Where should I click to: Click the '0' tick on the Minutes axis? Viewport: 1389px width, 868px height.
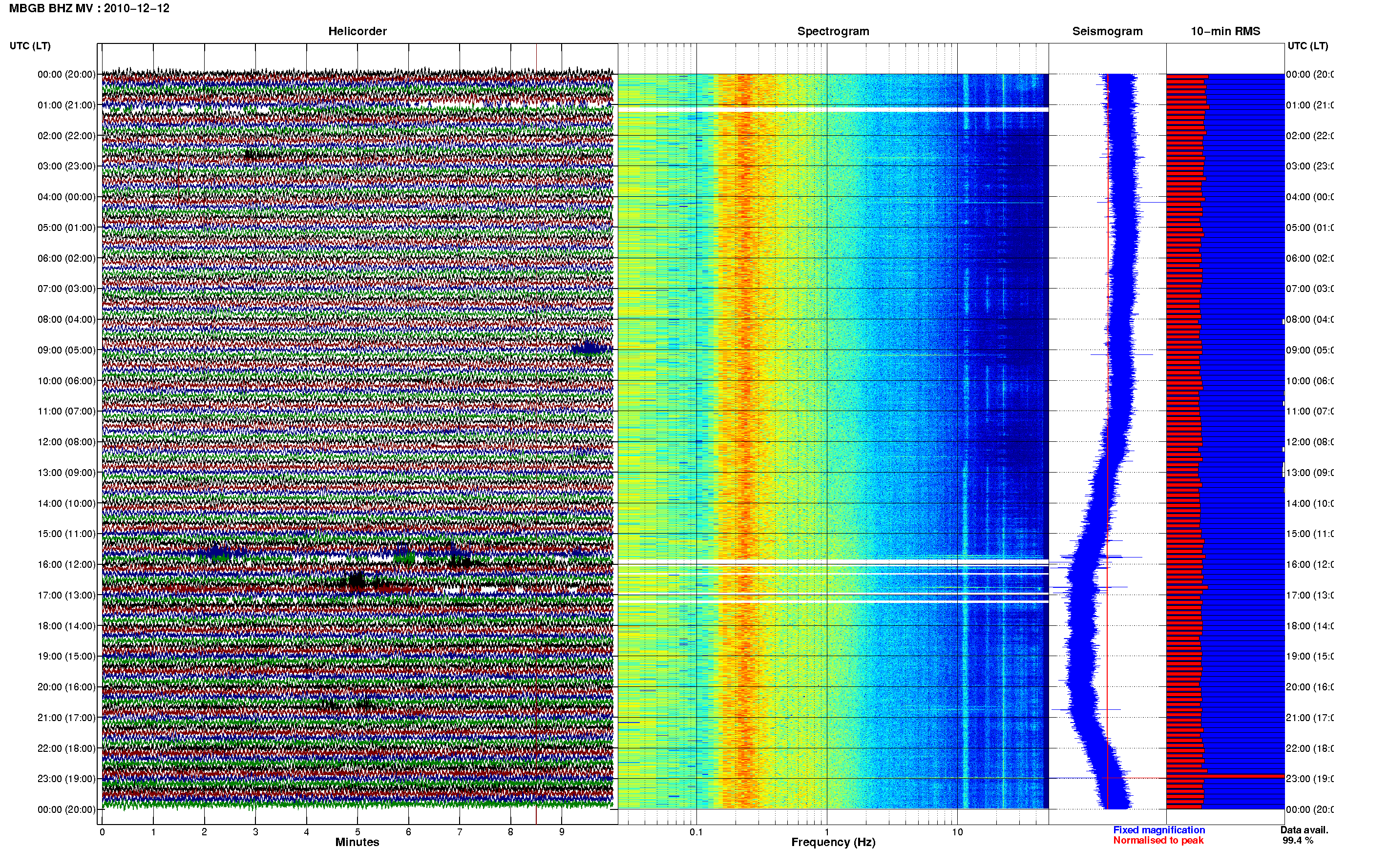click(102, 832)
